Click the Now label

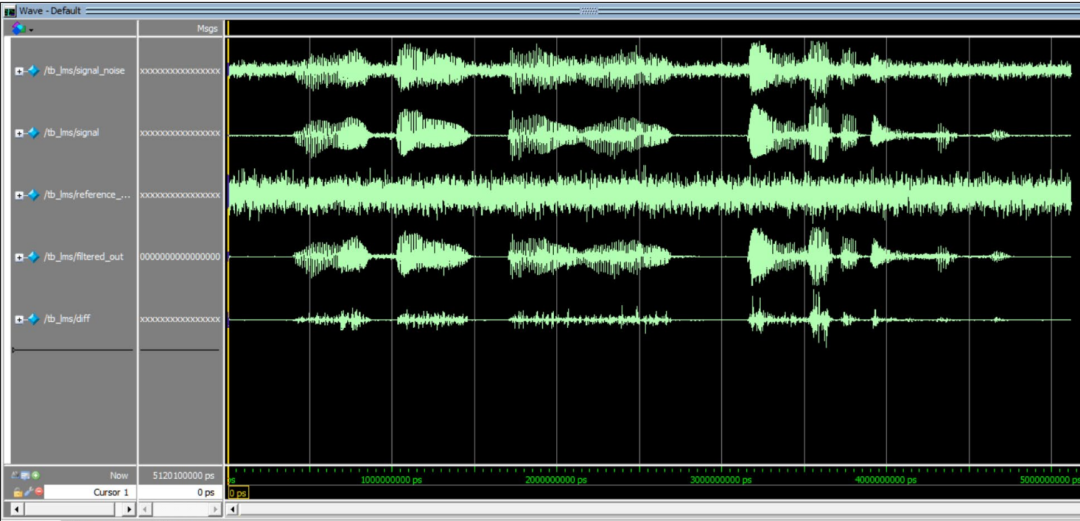(x=118, y=476)
